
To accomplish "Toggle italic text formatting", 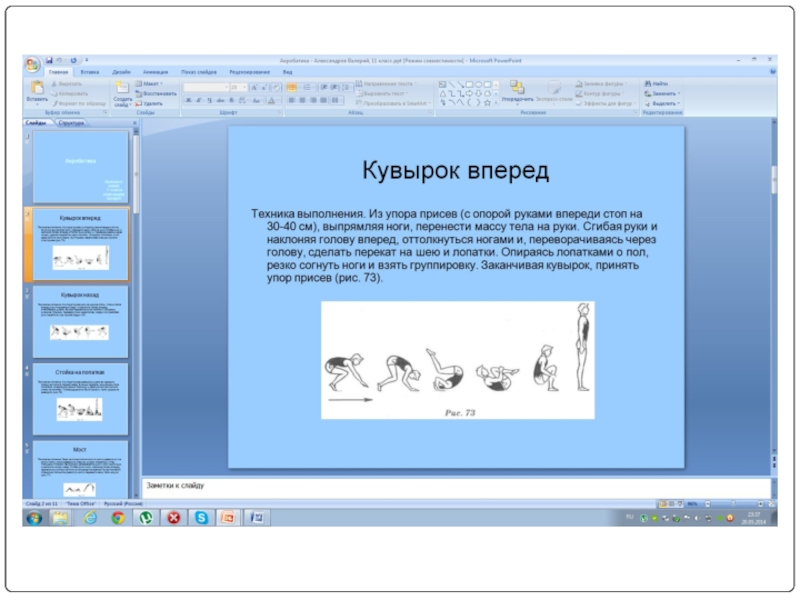I will pyautogui.click(x=198, y=101).
